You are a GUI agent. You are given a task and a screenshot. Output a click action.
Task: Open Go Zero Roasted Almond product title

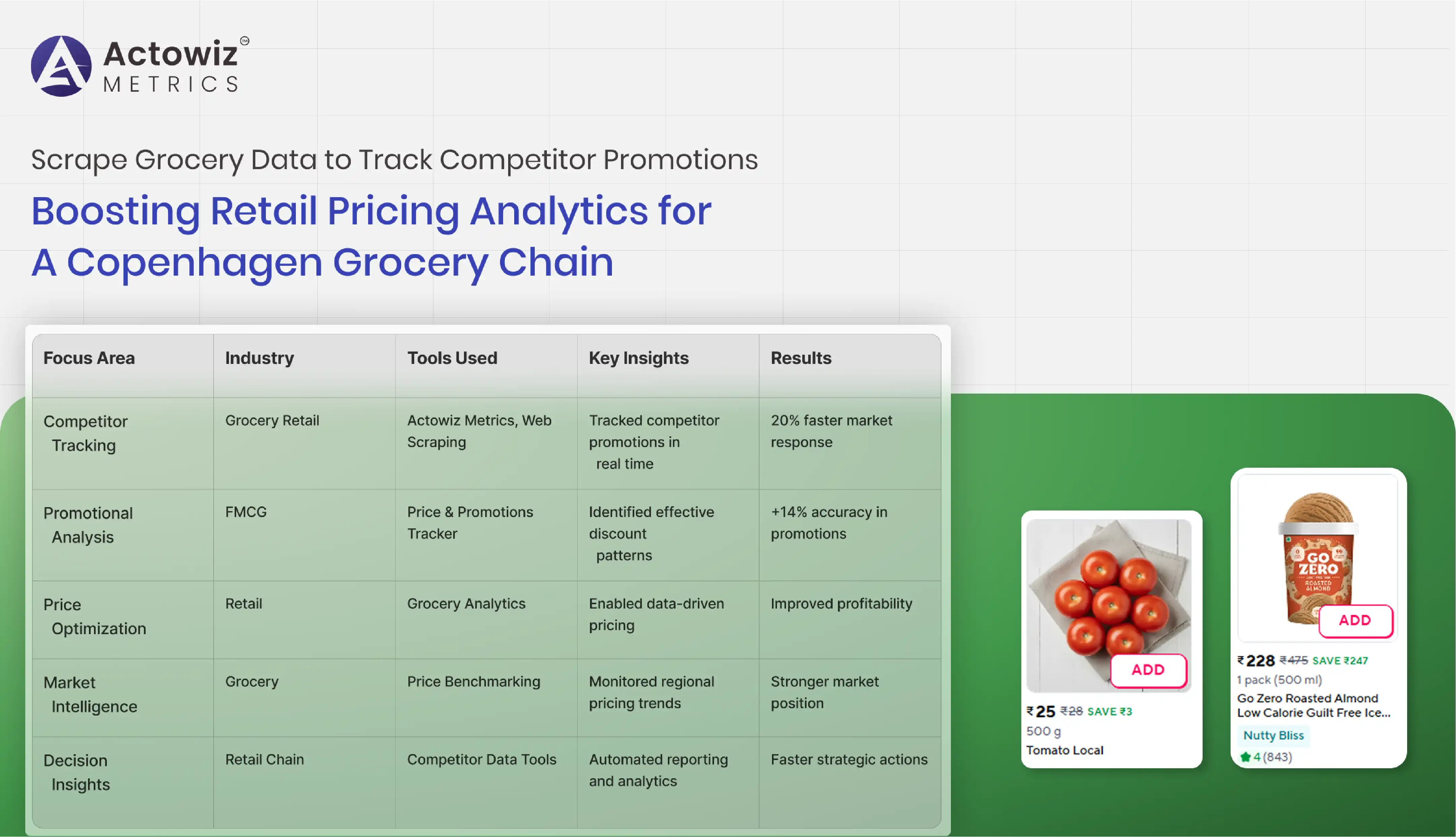pos(1313,705)
